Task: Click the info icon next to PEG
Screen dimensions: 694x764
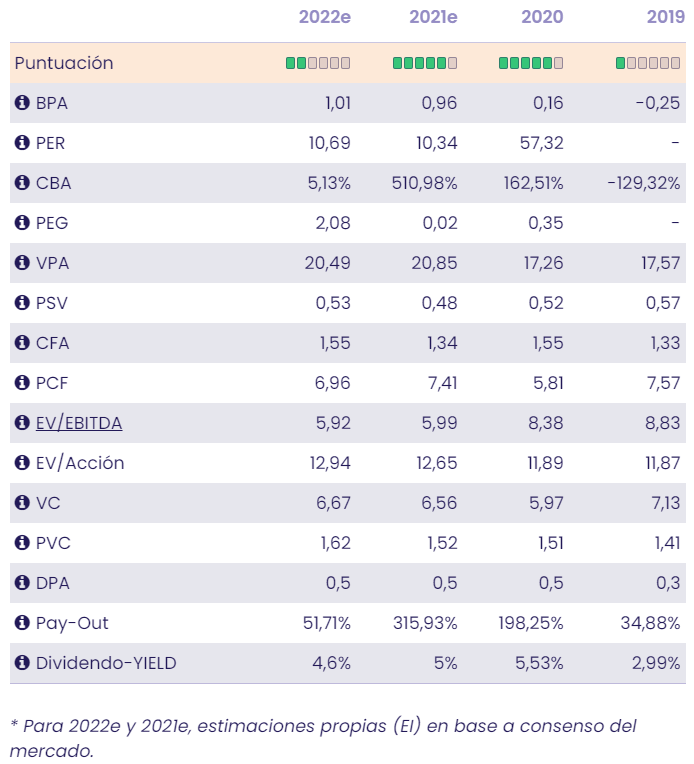Action: [x=22, y=223]
